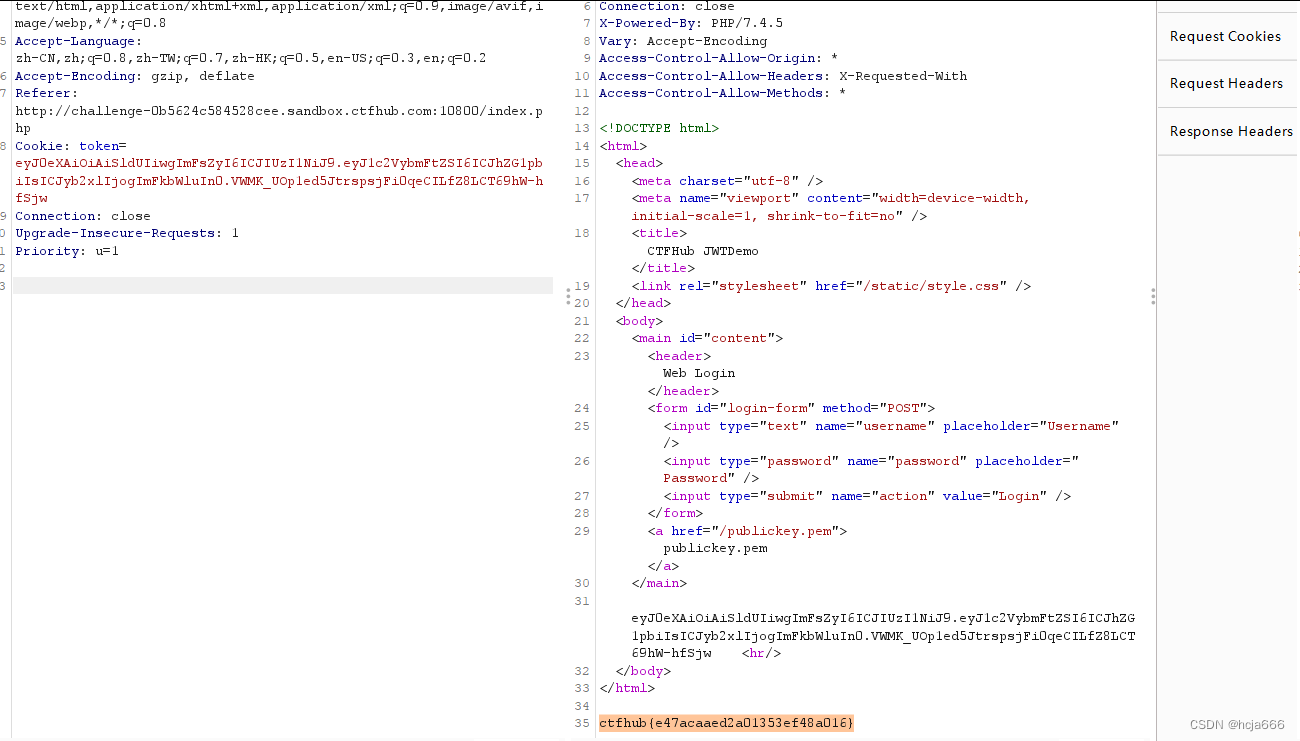Image resolution: width=1300 pixels, height=741 pixels.
Task: Click the 'Accept-Language:' header in the request
Action: pyautogui.click(x=79, y=41)
